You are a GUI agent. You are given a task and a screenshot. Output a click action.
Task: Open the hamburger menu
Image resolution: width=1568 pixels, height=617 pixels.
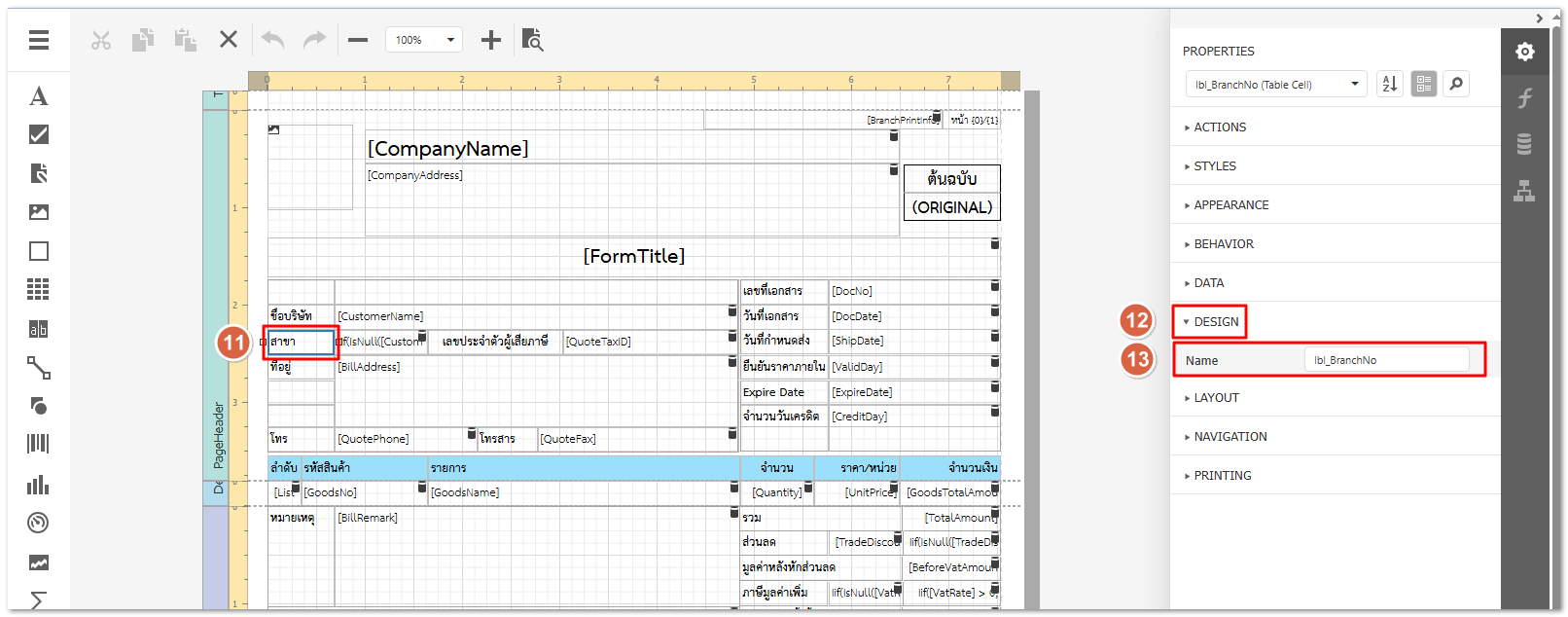point(39,40)
